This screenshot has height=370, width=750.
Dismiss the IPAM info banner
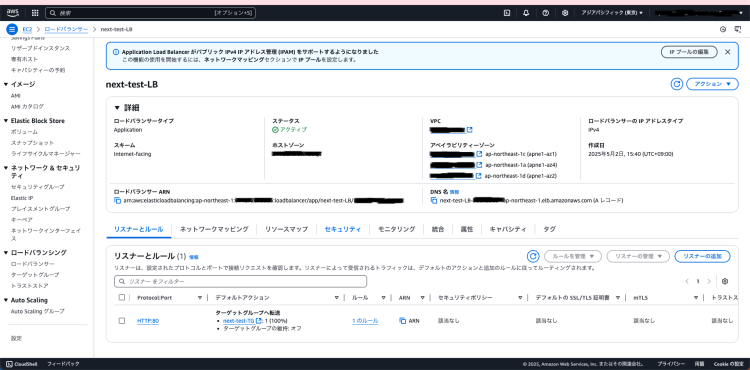728,52
